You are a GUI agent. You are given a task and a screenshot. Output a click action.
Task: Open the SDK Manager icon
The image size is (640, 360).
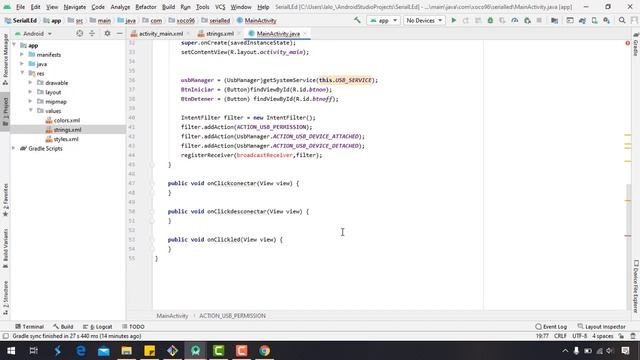[607, 20]
